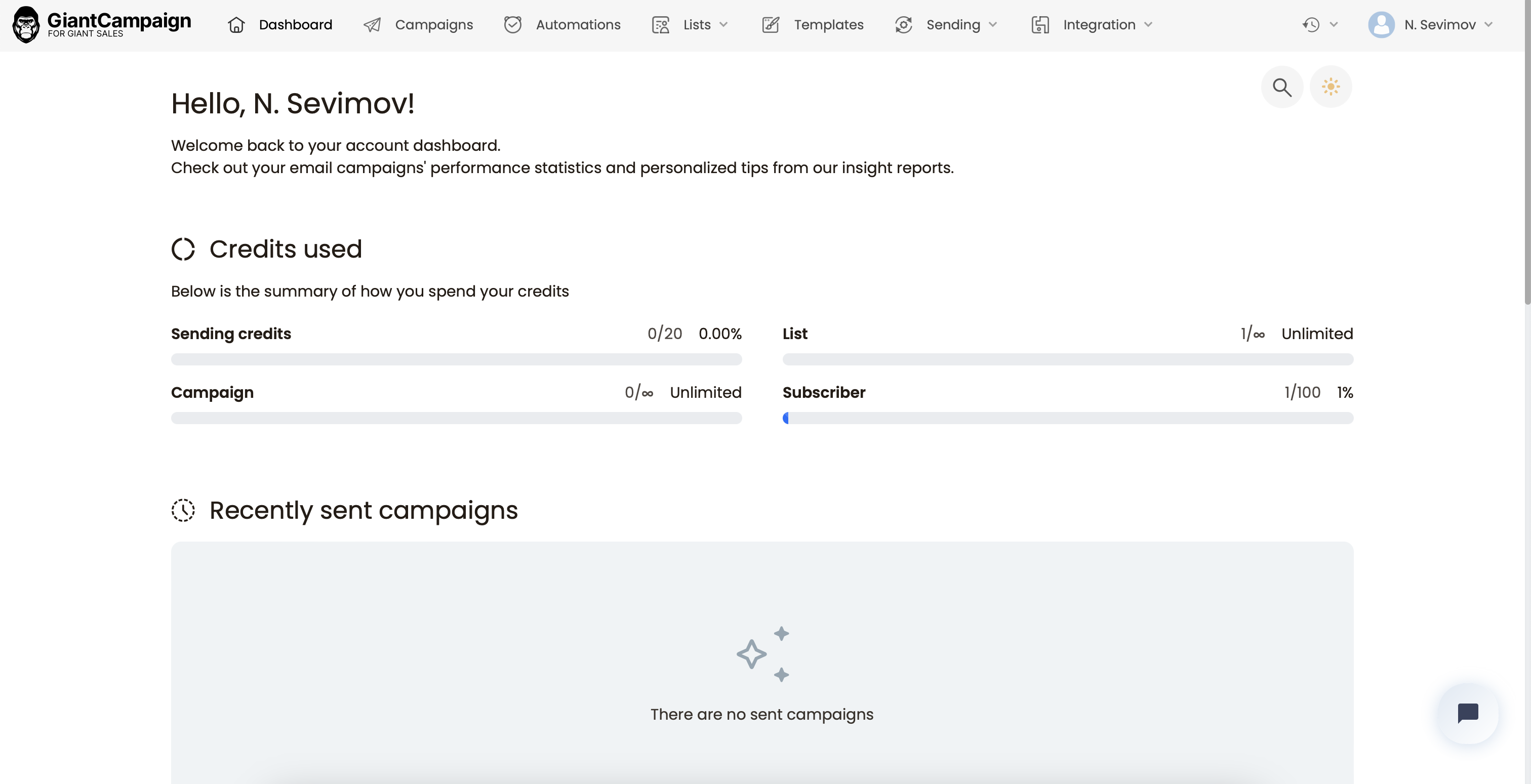Click the Credits used circle icon
The width and height of the screenshot is (1531, 784).
click(x=183, y=250)
